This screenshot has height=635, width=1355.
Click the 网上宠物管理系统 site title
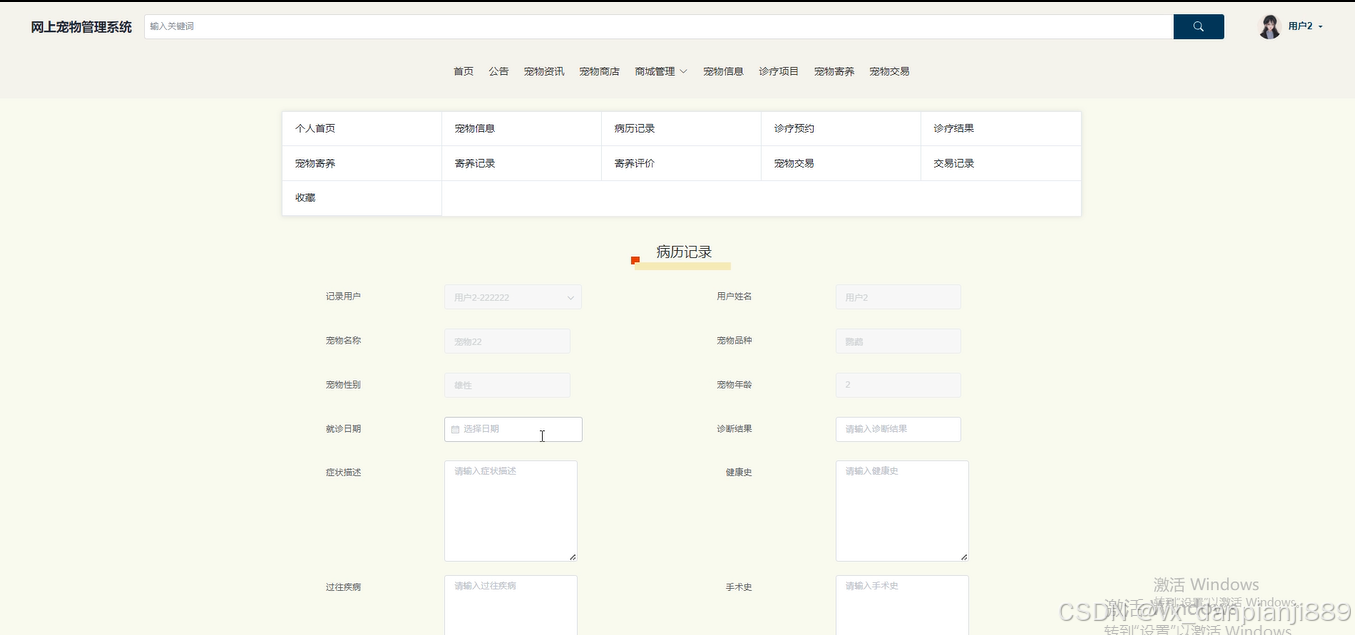(81, 27)
